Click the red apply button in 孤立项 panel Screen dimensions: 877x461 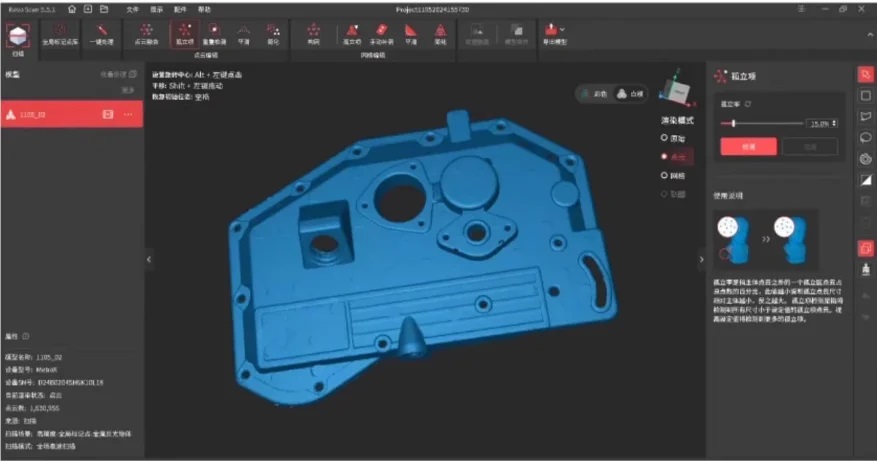[x=748, y=146]
